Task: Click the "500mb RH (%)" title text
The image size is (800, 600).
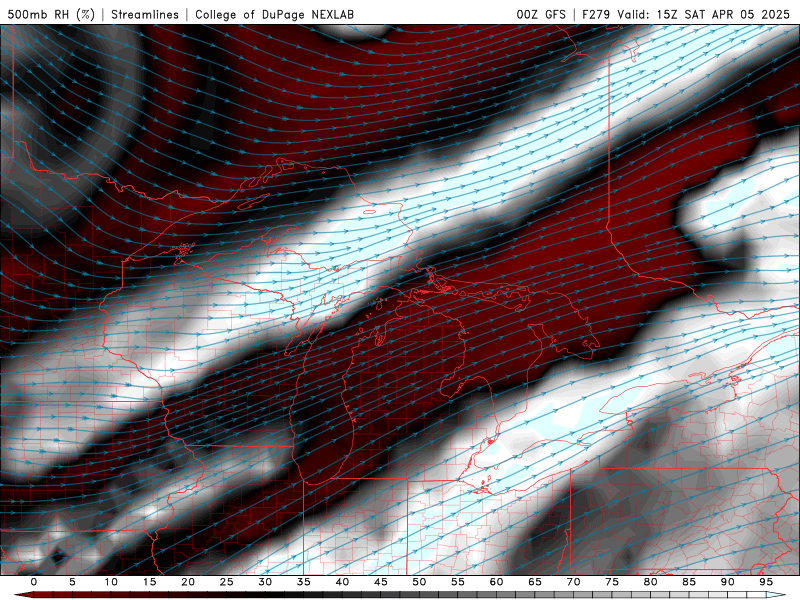Action: [x=51, y=14]
